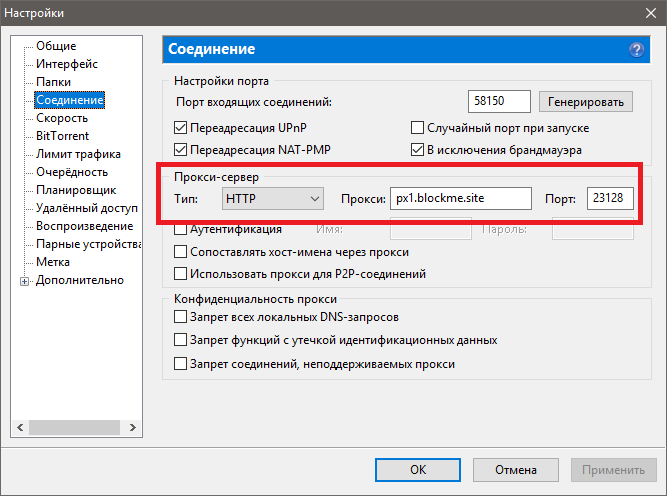Screen dimensions: 667x496
Task: Check Запрет функций с утечкой идентификационных данных
Action: (x=180, y=340)
